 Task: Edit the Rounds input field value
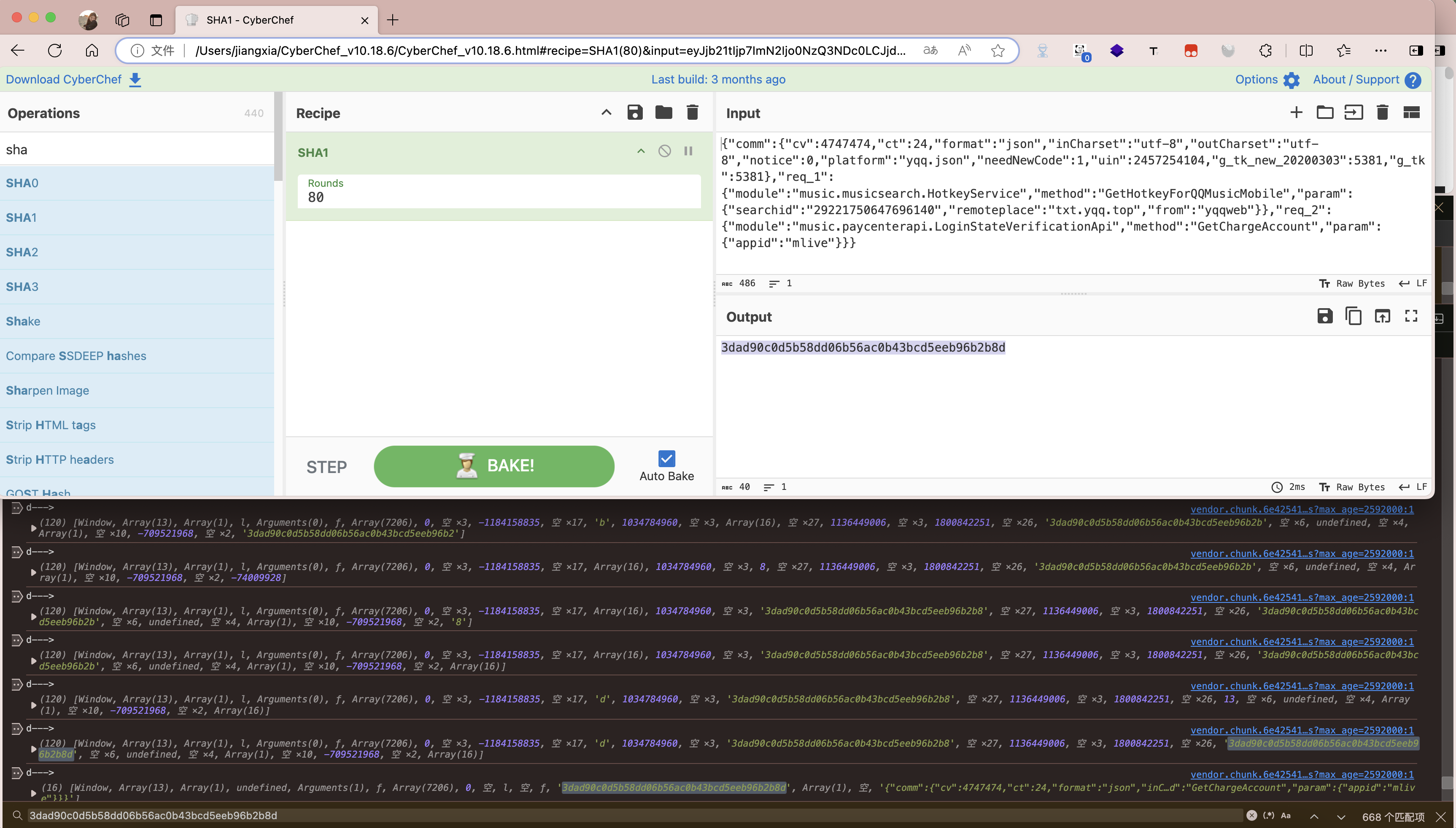tap(500, 197)
